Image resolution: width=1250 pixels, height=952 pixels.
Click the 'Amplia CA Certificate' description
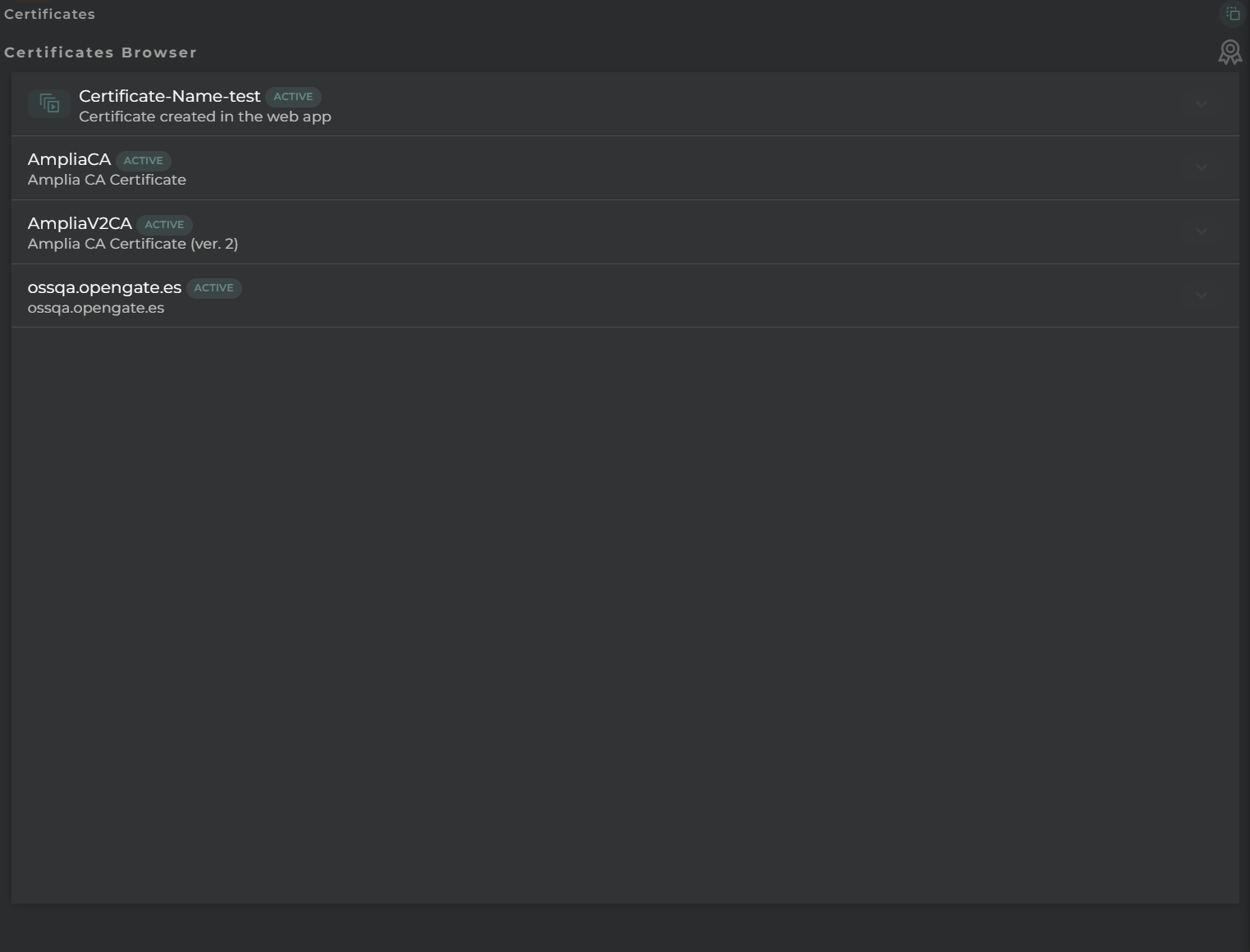point(107,180)
